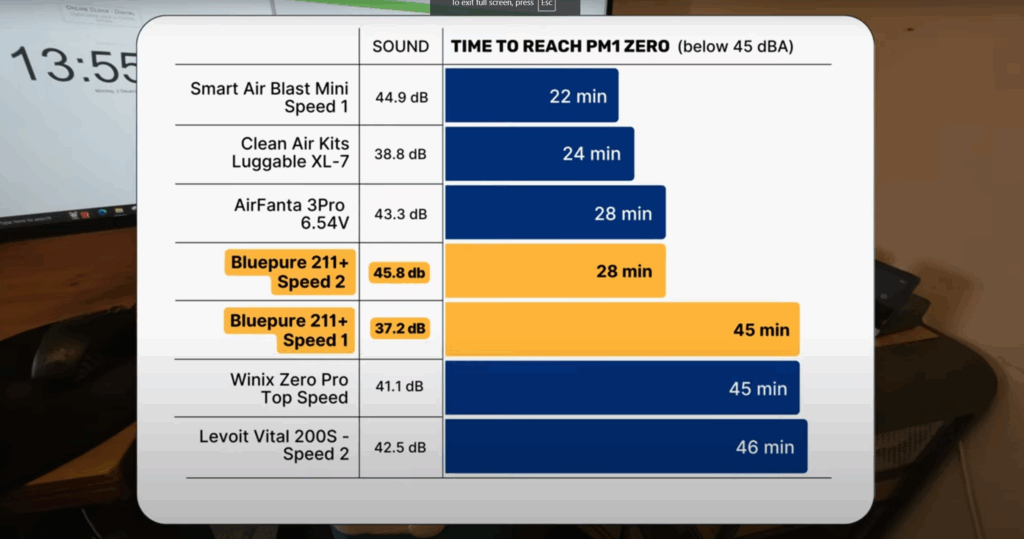The height and width of the screenshot is (539, 1024).
Task: Click the blue 28 min AirFanta bar
Action: click(555, 212)
